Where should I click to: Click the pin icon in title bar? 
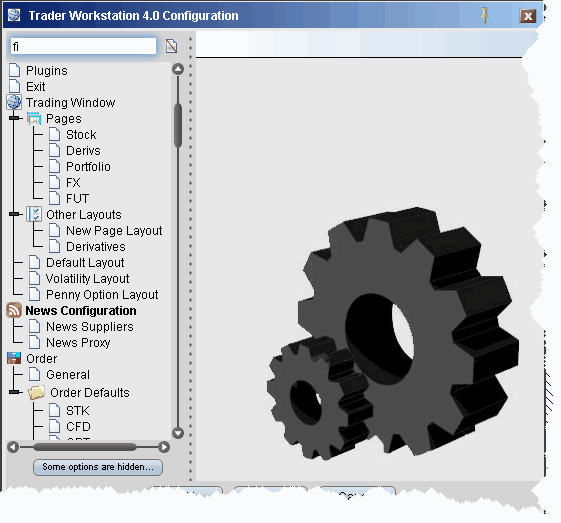[x=485, y=16]
